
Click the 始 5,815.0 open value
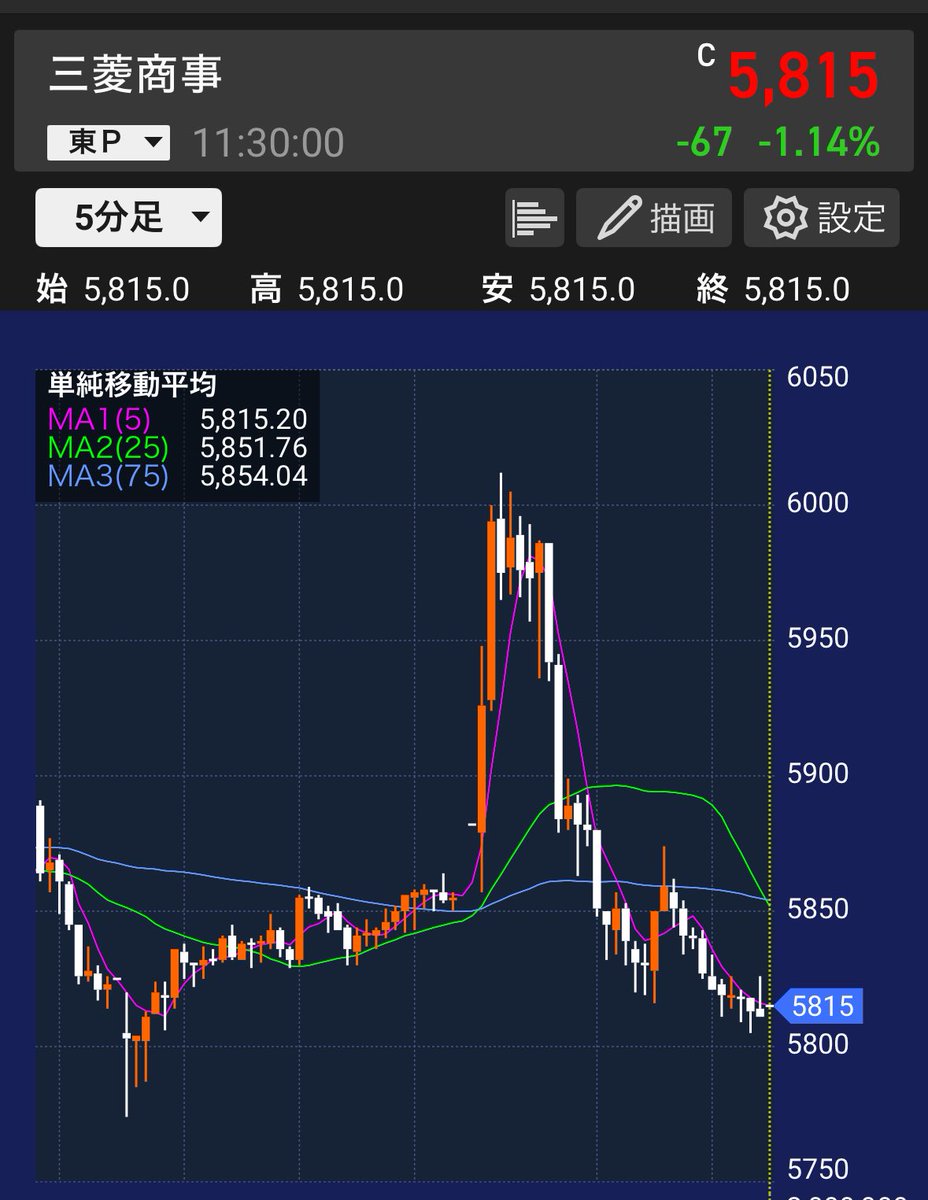click(112, 290)
